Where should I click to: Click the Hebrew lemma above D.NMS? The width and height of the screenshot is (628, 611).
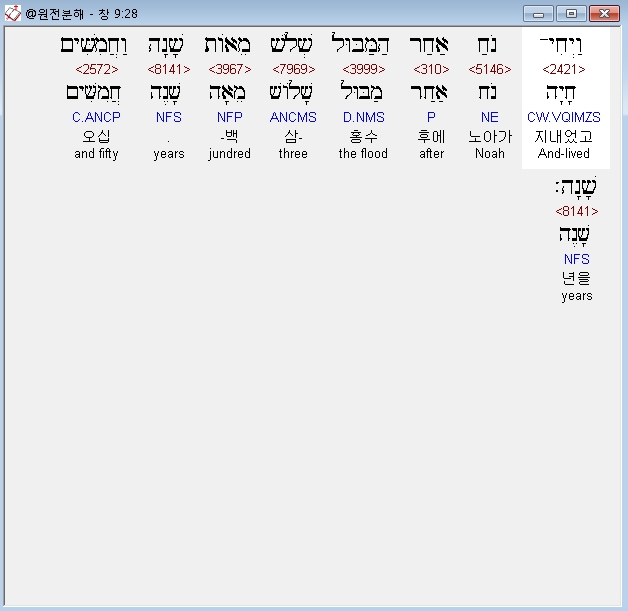tap(361, 91)
